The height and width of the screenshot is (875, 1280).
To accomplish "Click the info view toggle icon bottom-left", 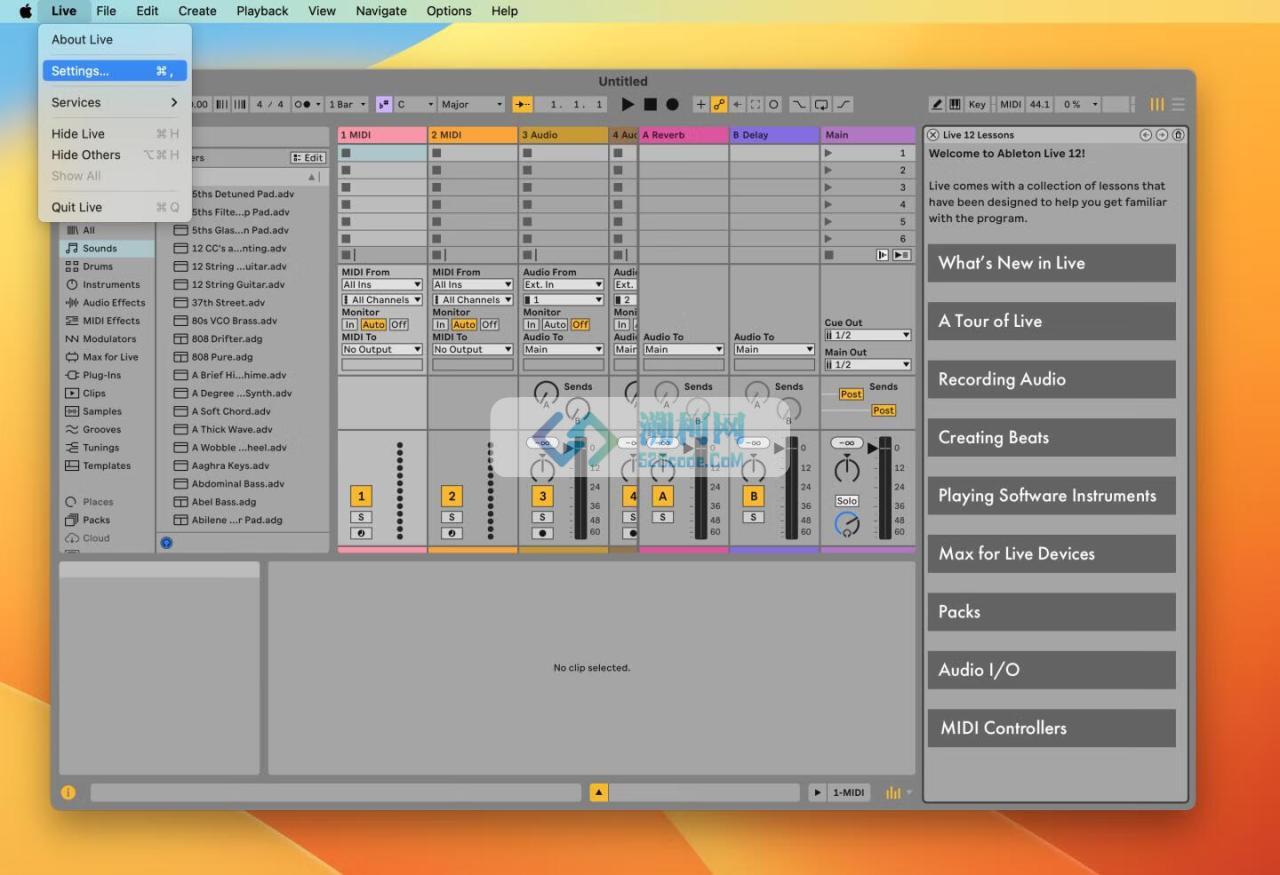I will [x=68, y=792].
